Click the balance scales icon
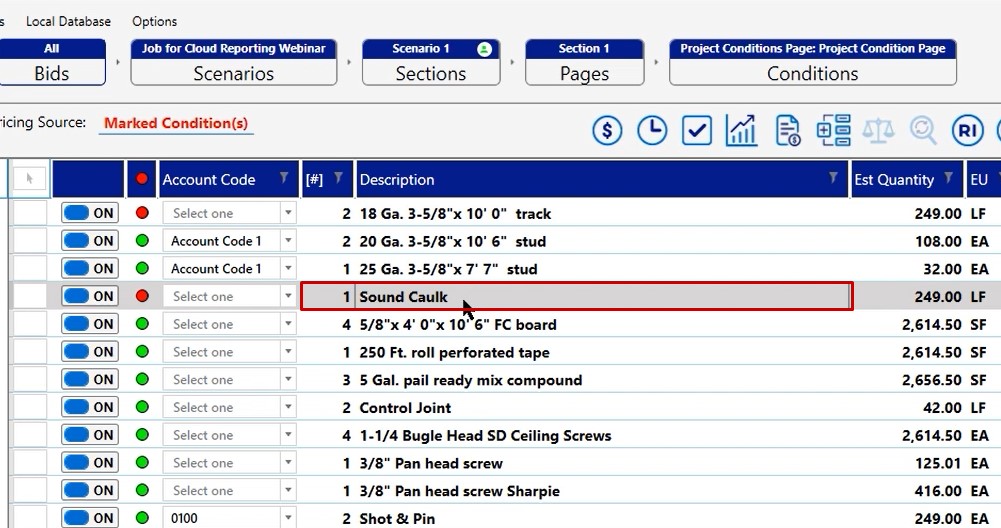 [878, 130]
